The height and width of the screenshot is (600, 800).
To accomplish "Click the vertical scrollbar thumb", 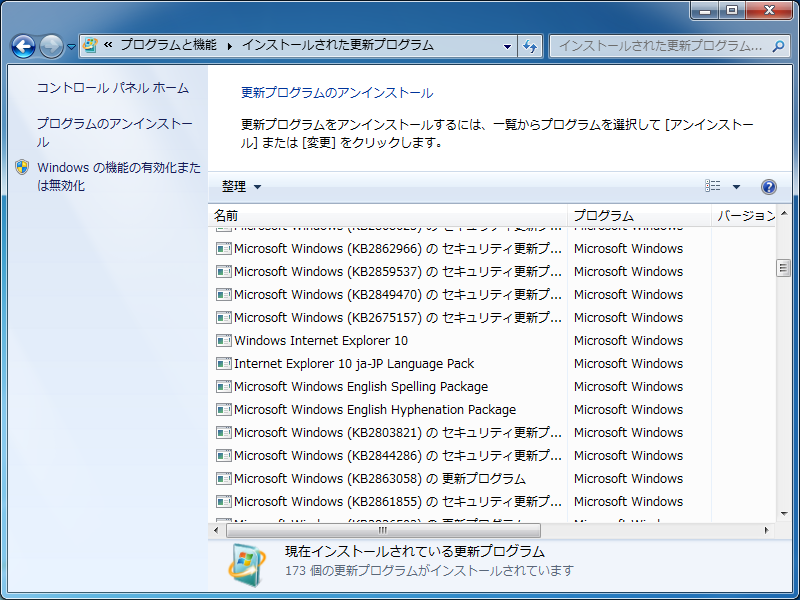I will pyautogui.click(x=784, y=268).
